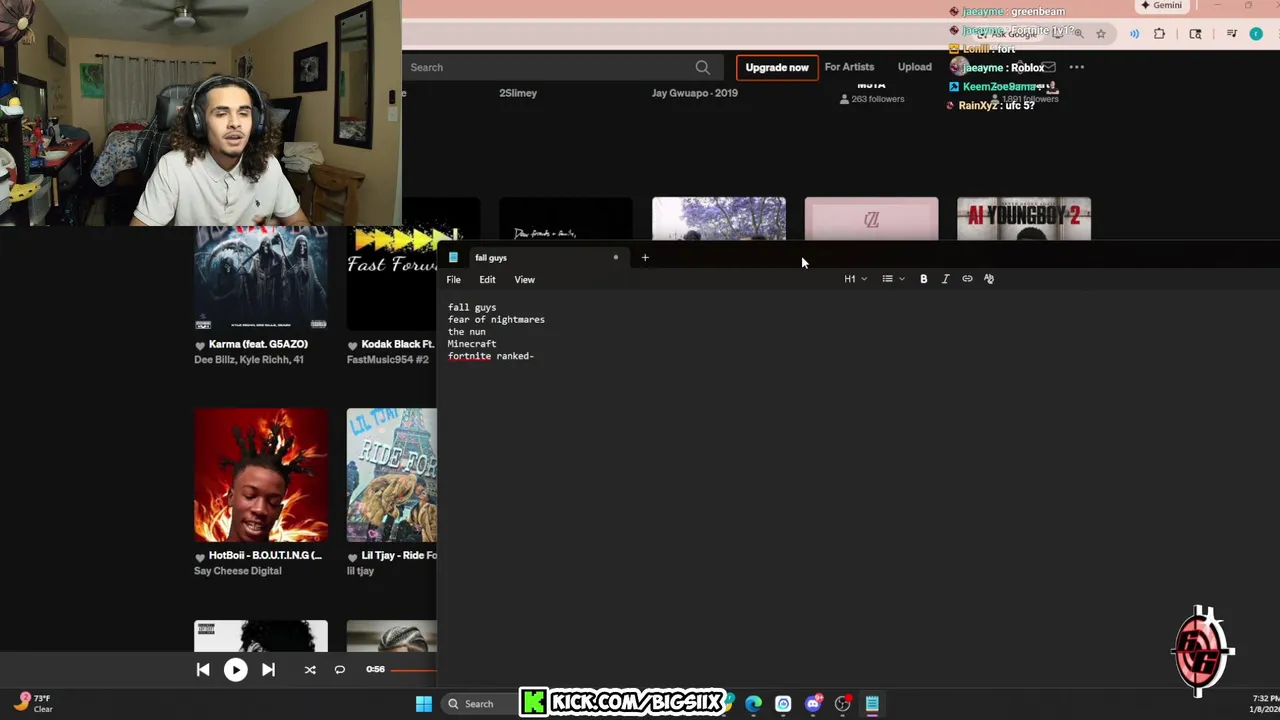Screen dimensions: 1280x720
Task: Insert a link in Notepad
Action: point(967,279)
